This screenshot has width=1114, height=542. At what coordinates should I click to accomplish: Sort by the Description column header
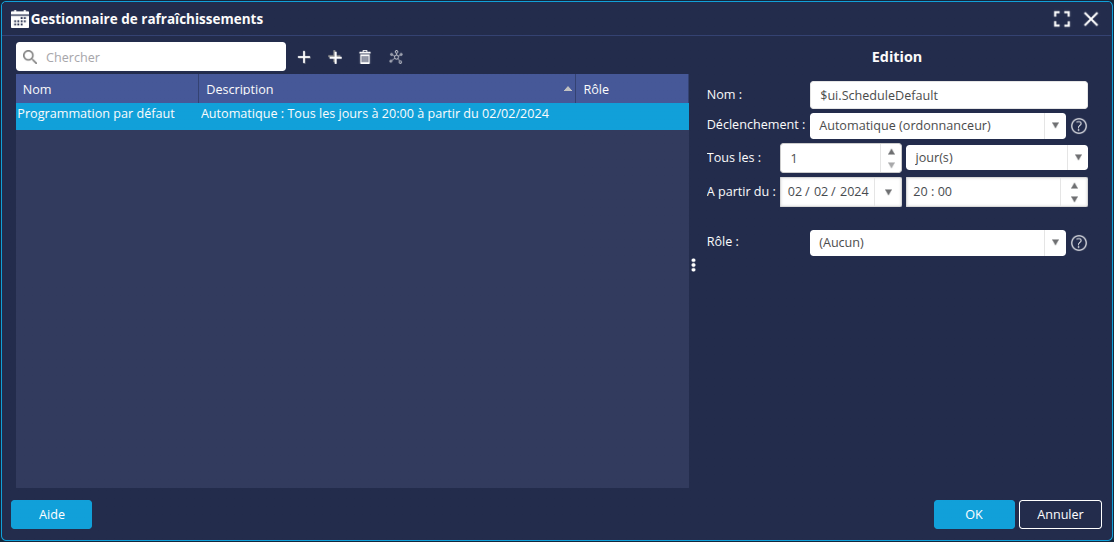coord(387,89)
